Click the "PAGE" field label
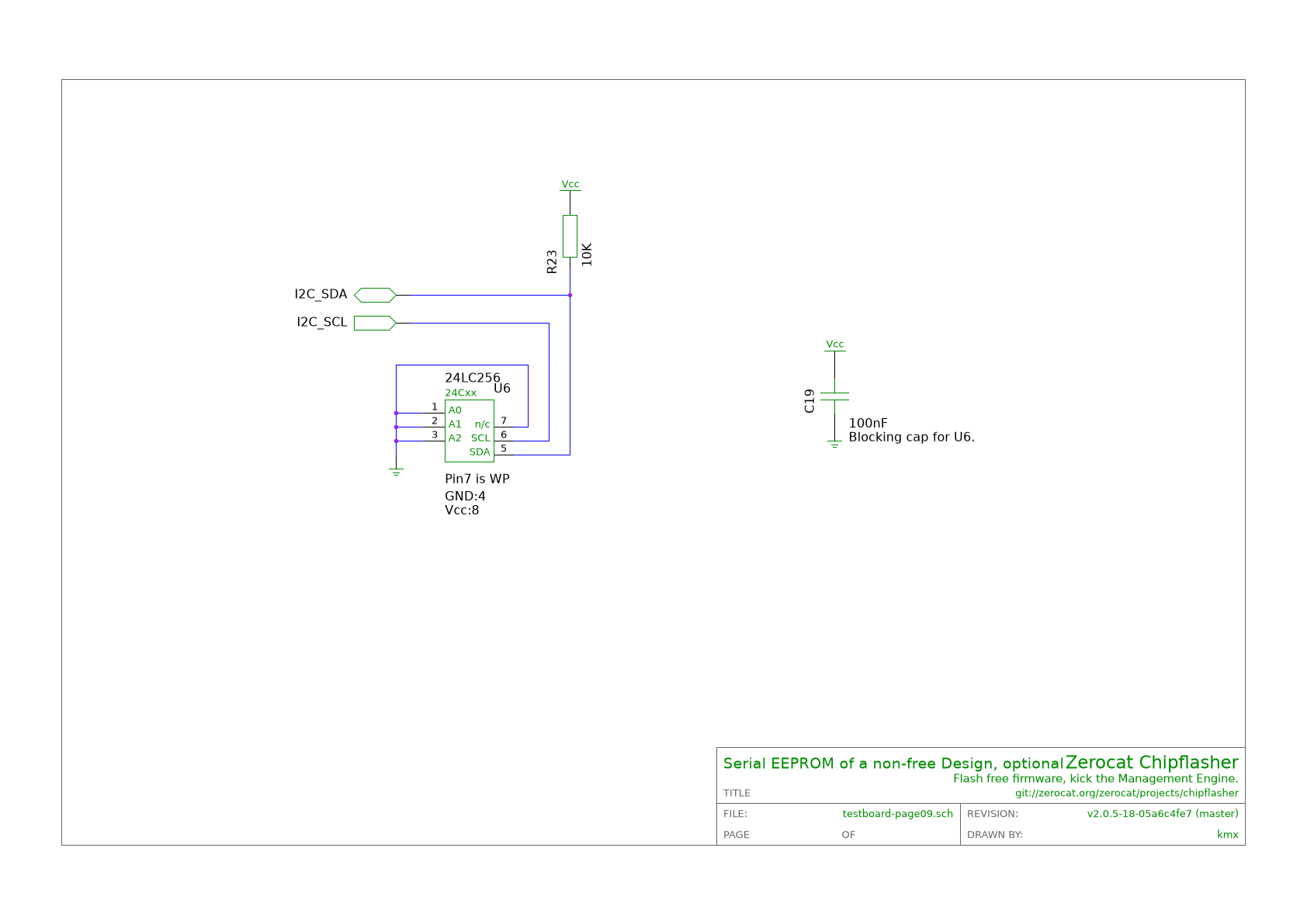1307x924 pixels. 737,835
